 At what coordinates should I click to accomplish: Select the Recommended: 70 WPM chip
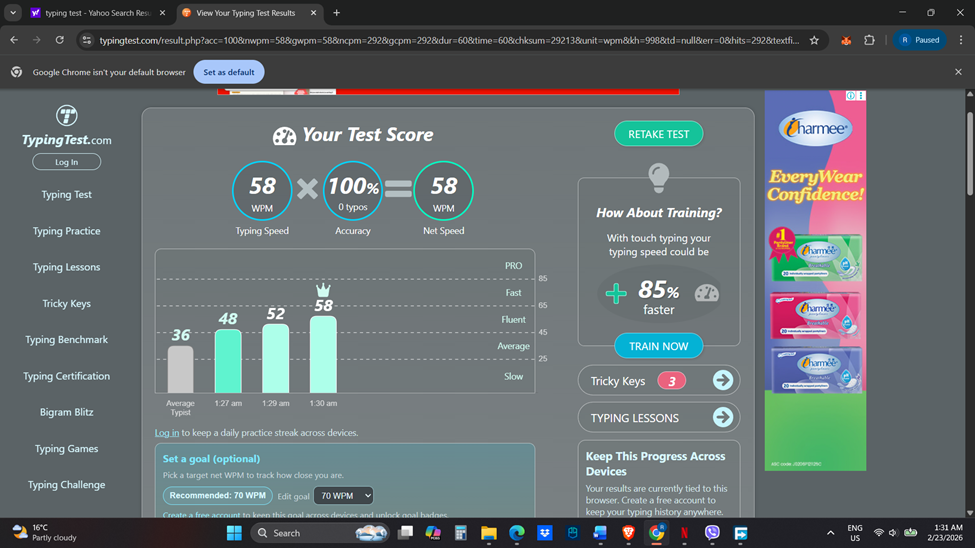click(x=218, y=496)
